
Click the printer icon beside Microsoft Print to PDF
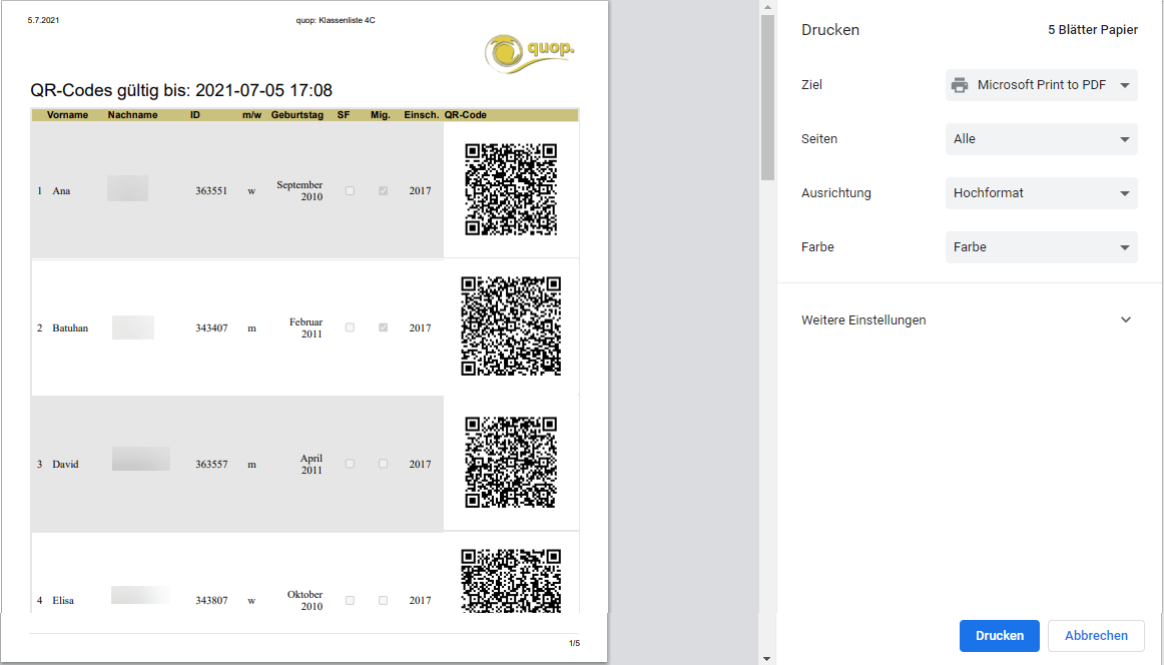[961, 84]
